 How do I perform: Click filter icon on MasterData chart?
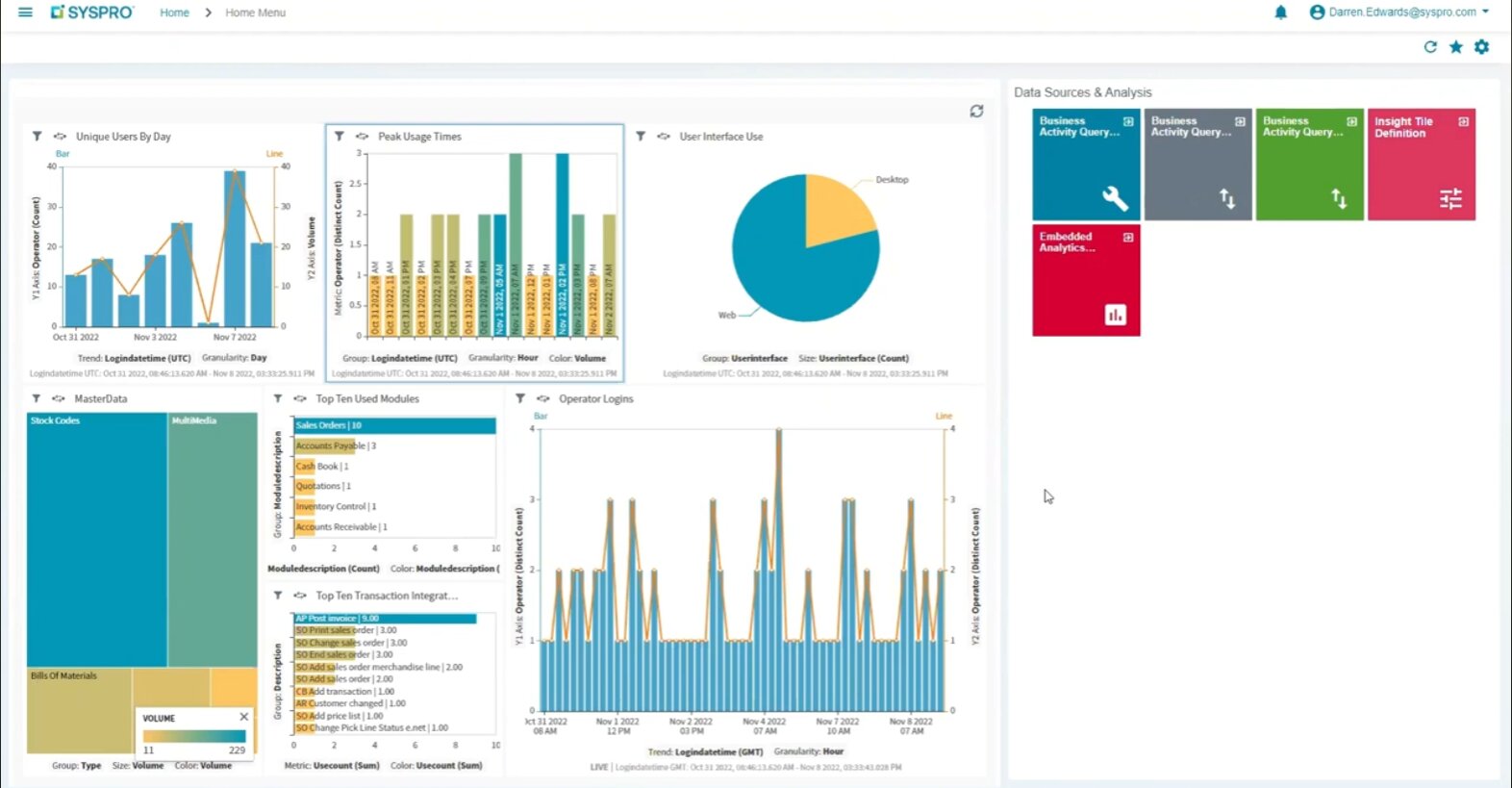37,398
